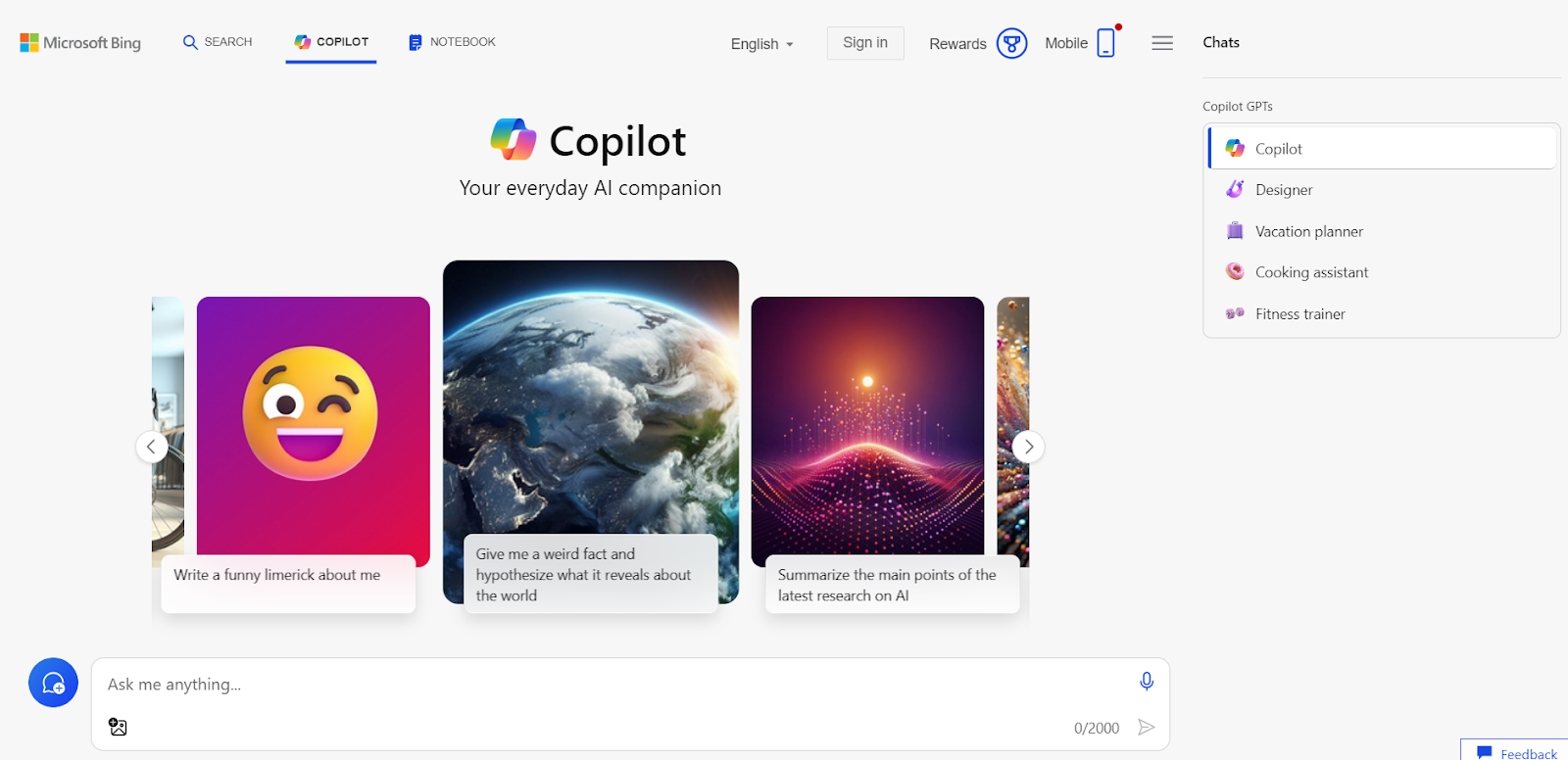Open the Search tab
Image resolution: width=1568 pixels, height=760 pixels.
point(218,42)
